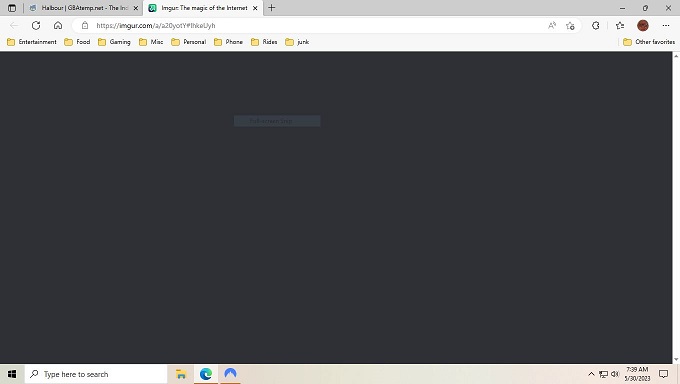This screenshot has width=680, height=384.
Task: Open Settings and more menu
Action: tap(666, 26)
